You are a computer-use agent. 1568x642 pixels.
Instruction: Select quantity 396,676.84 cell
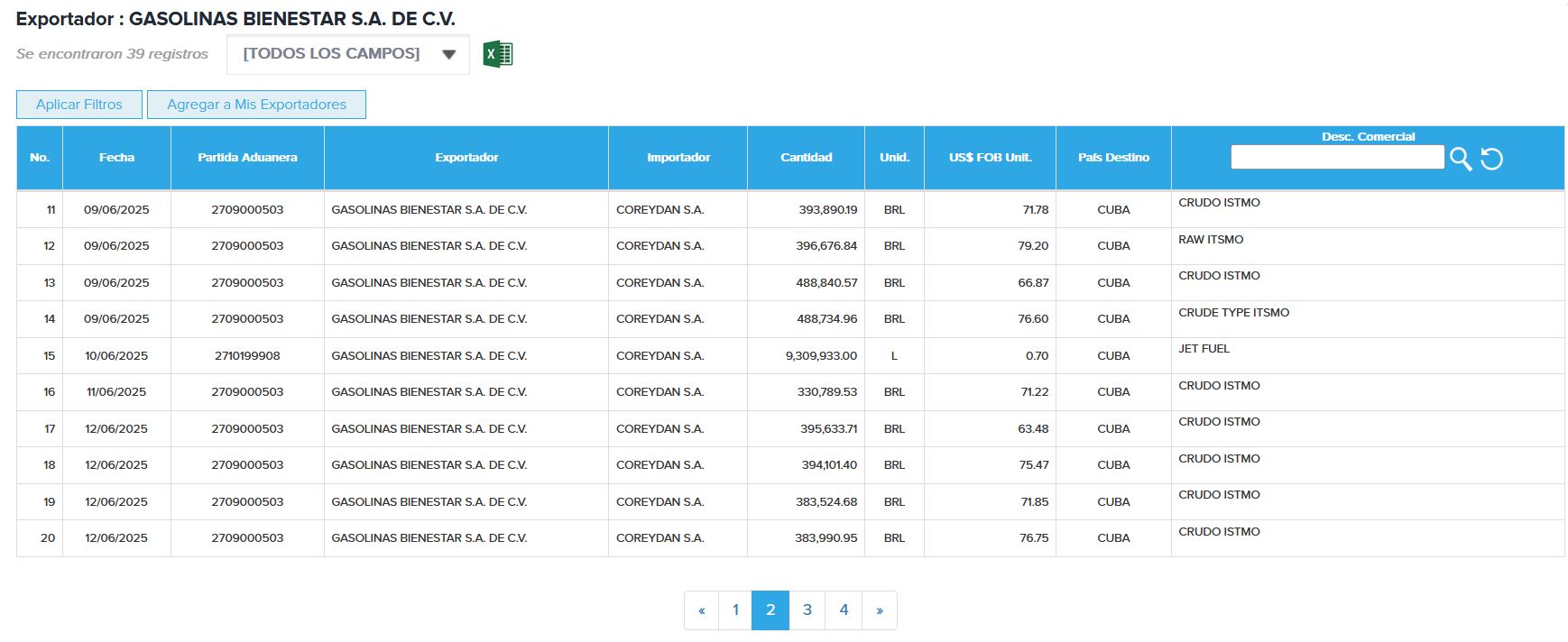806,246
